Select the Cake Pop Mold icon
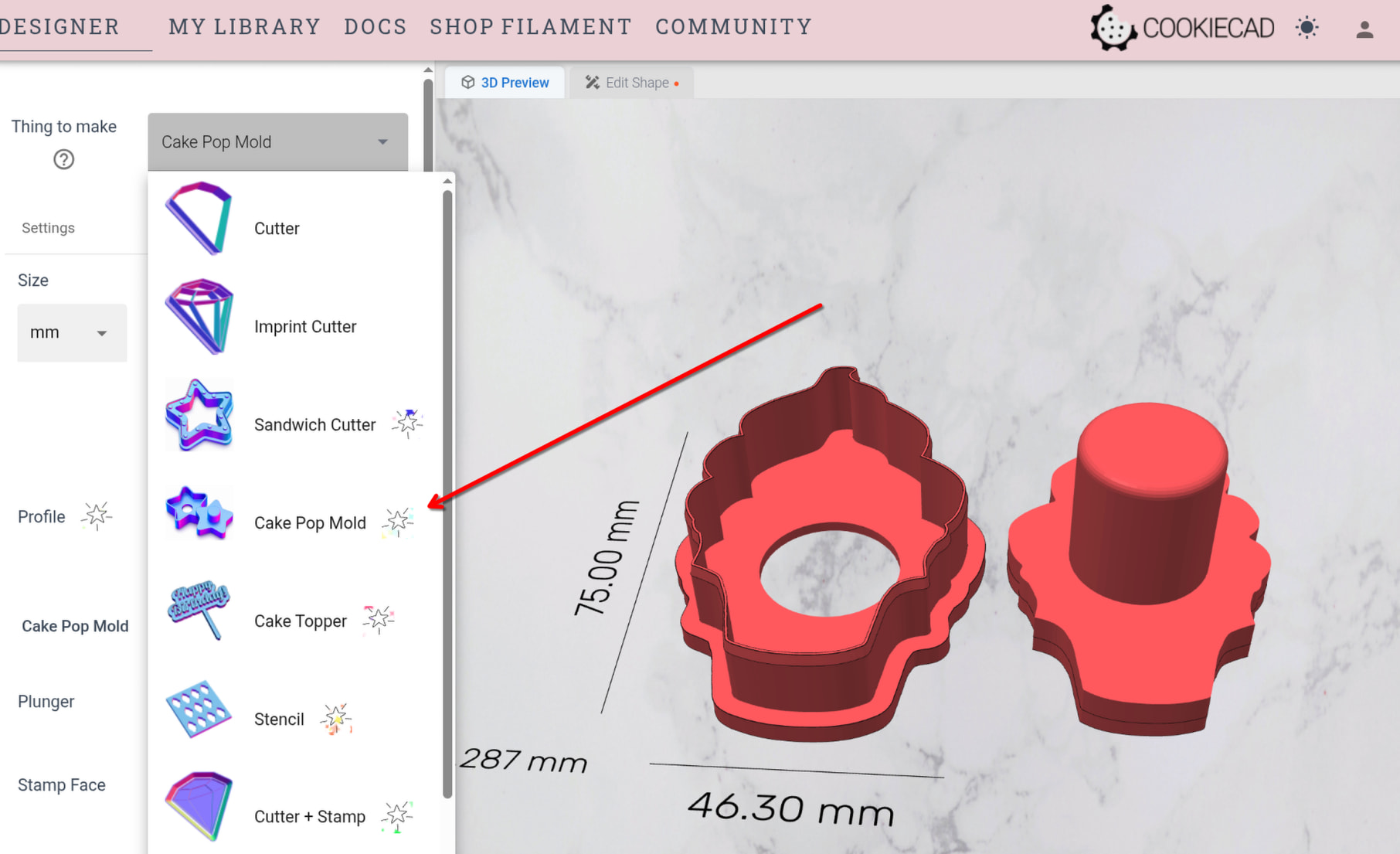This screenshot has height=854, width=1400. 199,512
